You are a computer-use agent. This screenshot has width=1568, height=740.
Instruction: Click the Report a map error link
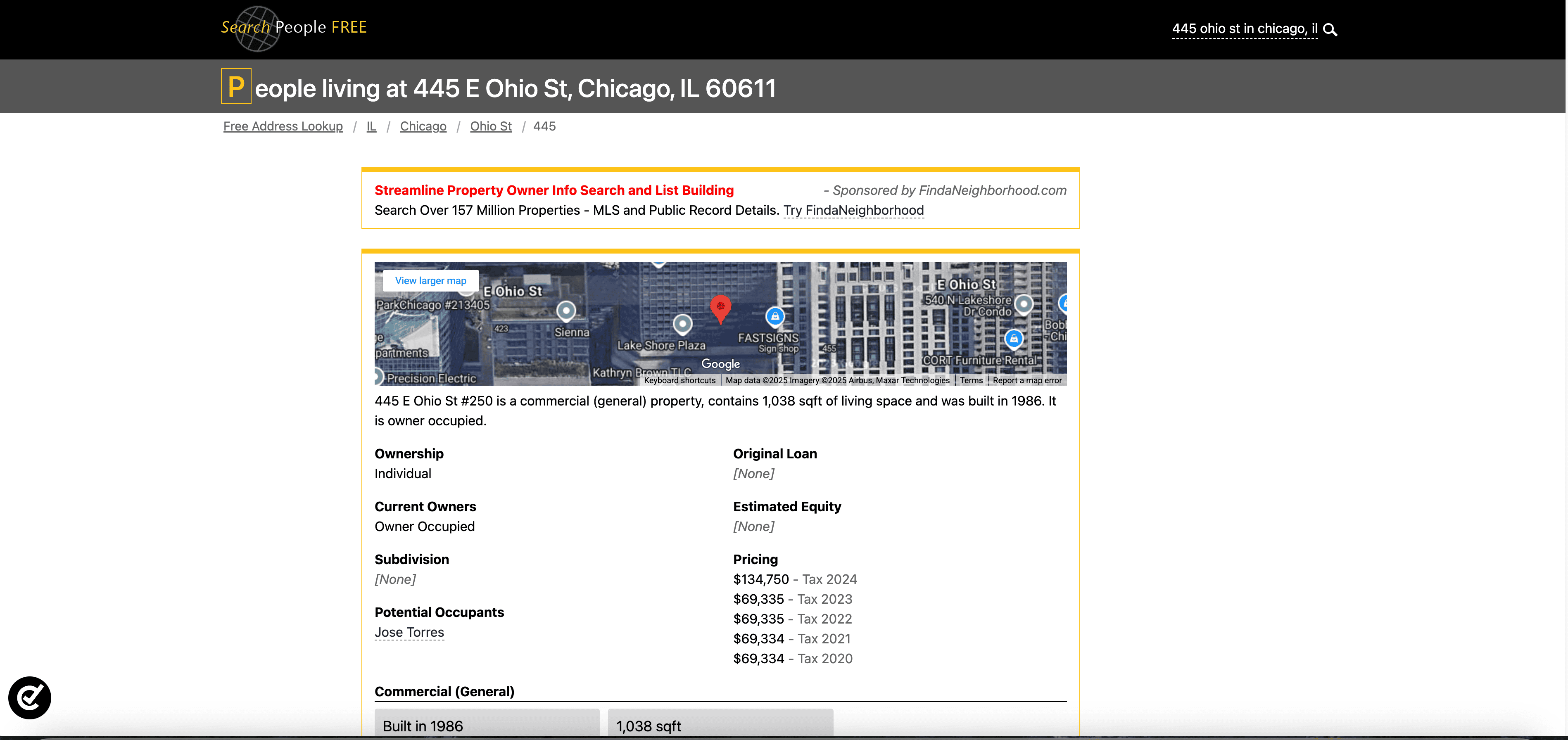pyautogui.click(x=1027, y=380)
